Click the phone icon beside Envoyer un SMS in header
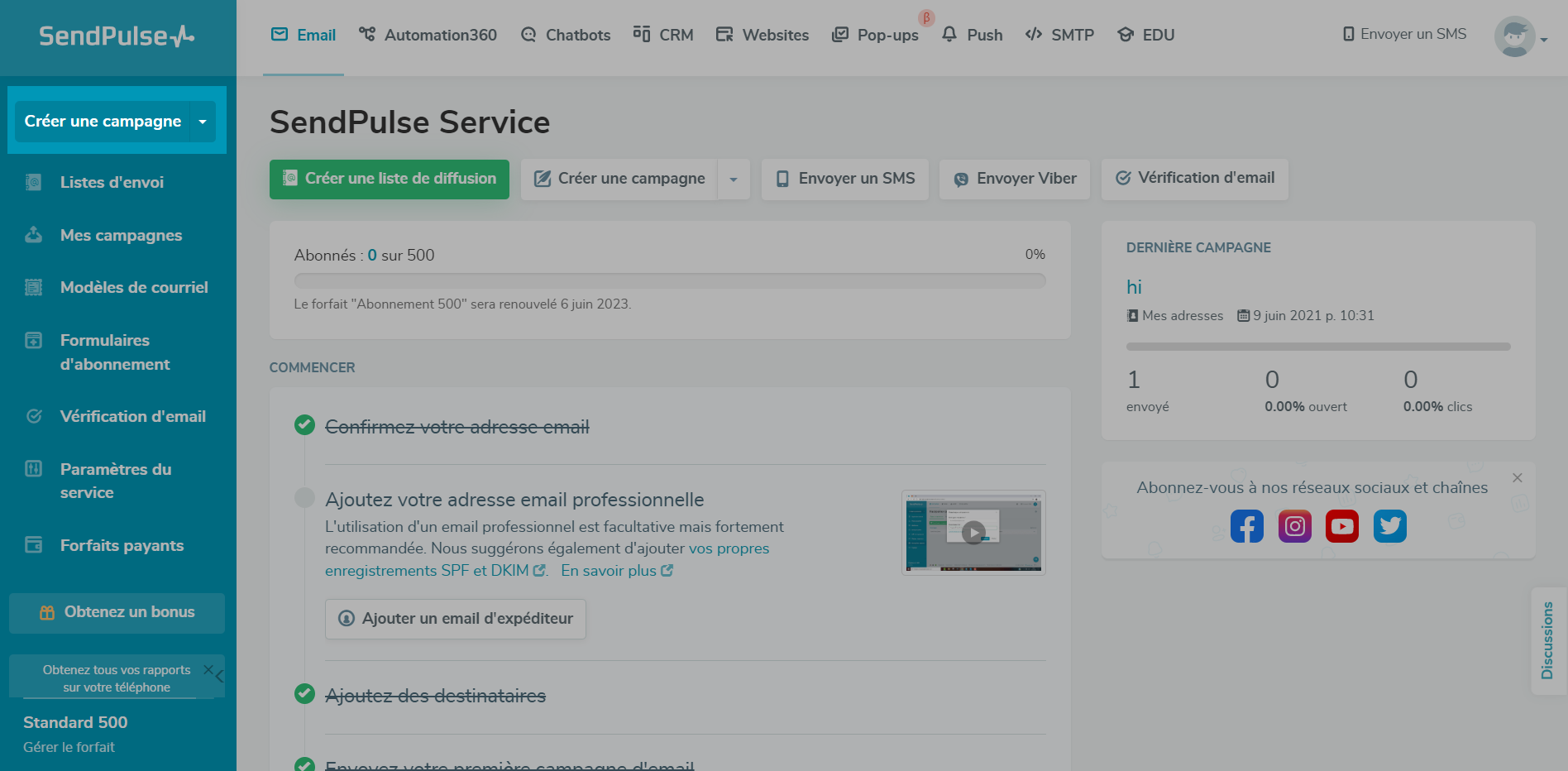 (1349, 34)
